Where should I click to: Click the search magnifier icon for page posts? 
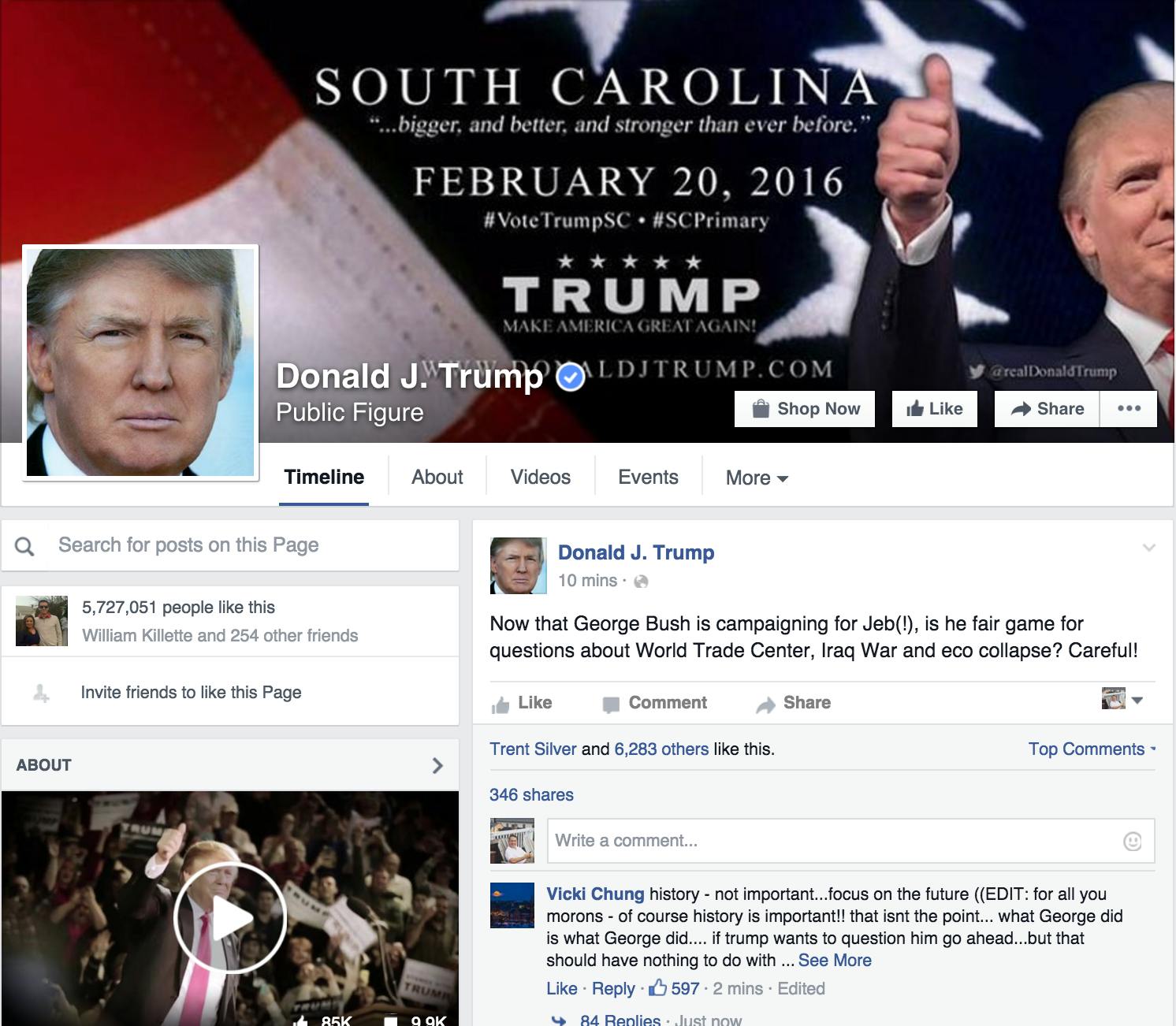tap(25, 546)
